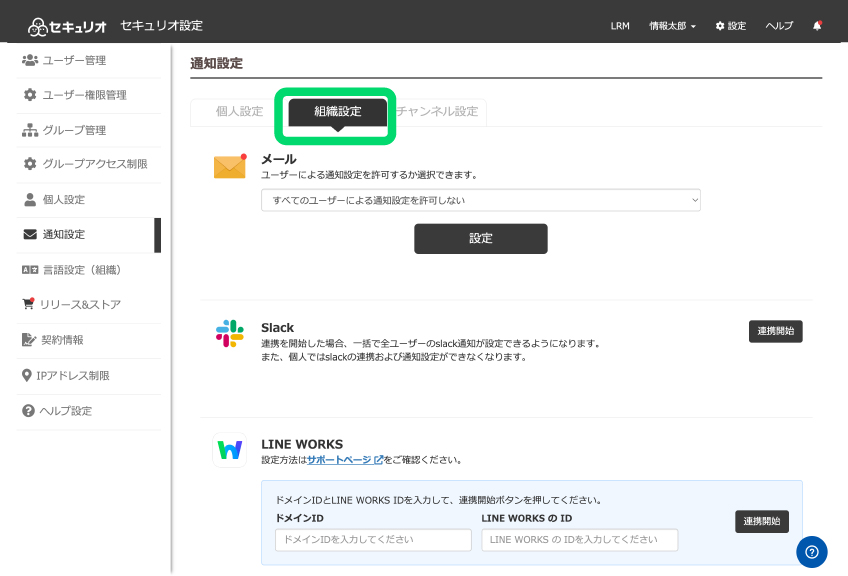The width and height of the screenshot is (848, 576).
Task: Switch to the チャンネル設定 tab
Action: click(x=440, y=111)
